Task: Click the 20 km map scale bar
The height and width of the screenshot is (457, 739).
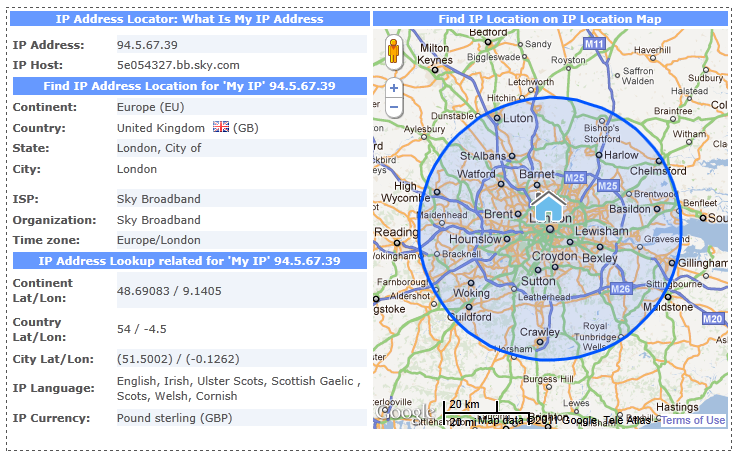Action: [x=463, y=404]
